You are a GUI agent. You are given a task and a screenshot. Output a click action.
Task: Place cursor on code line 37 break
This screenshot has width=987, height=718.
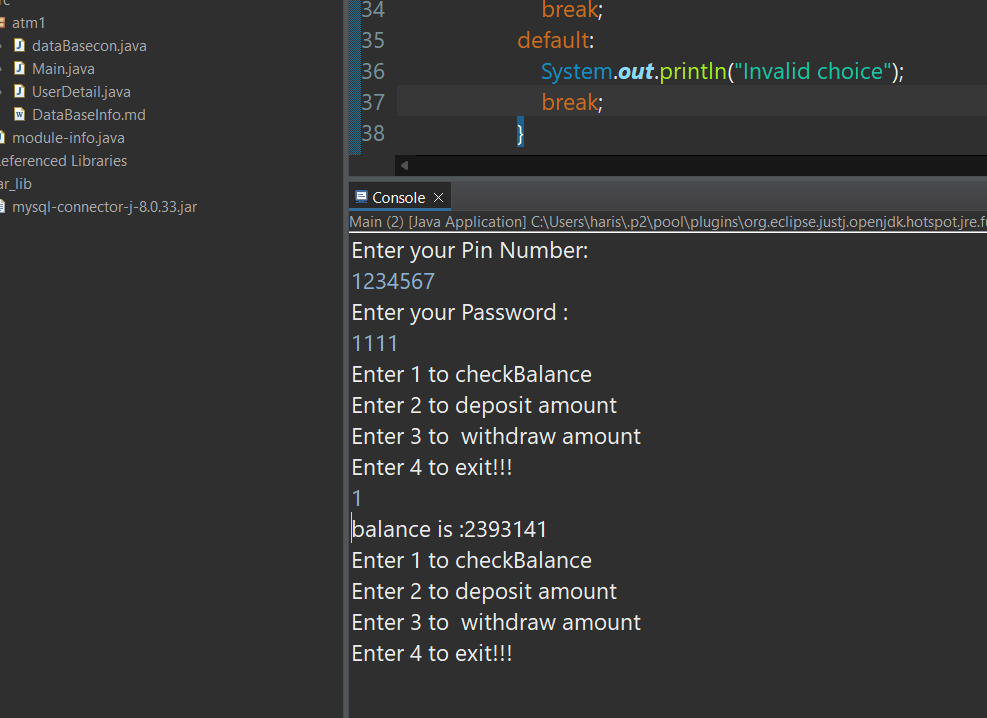(x=572, y=102)
